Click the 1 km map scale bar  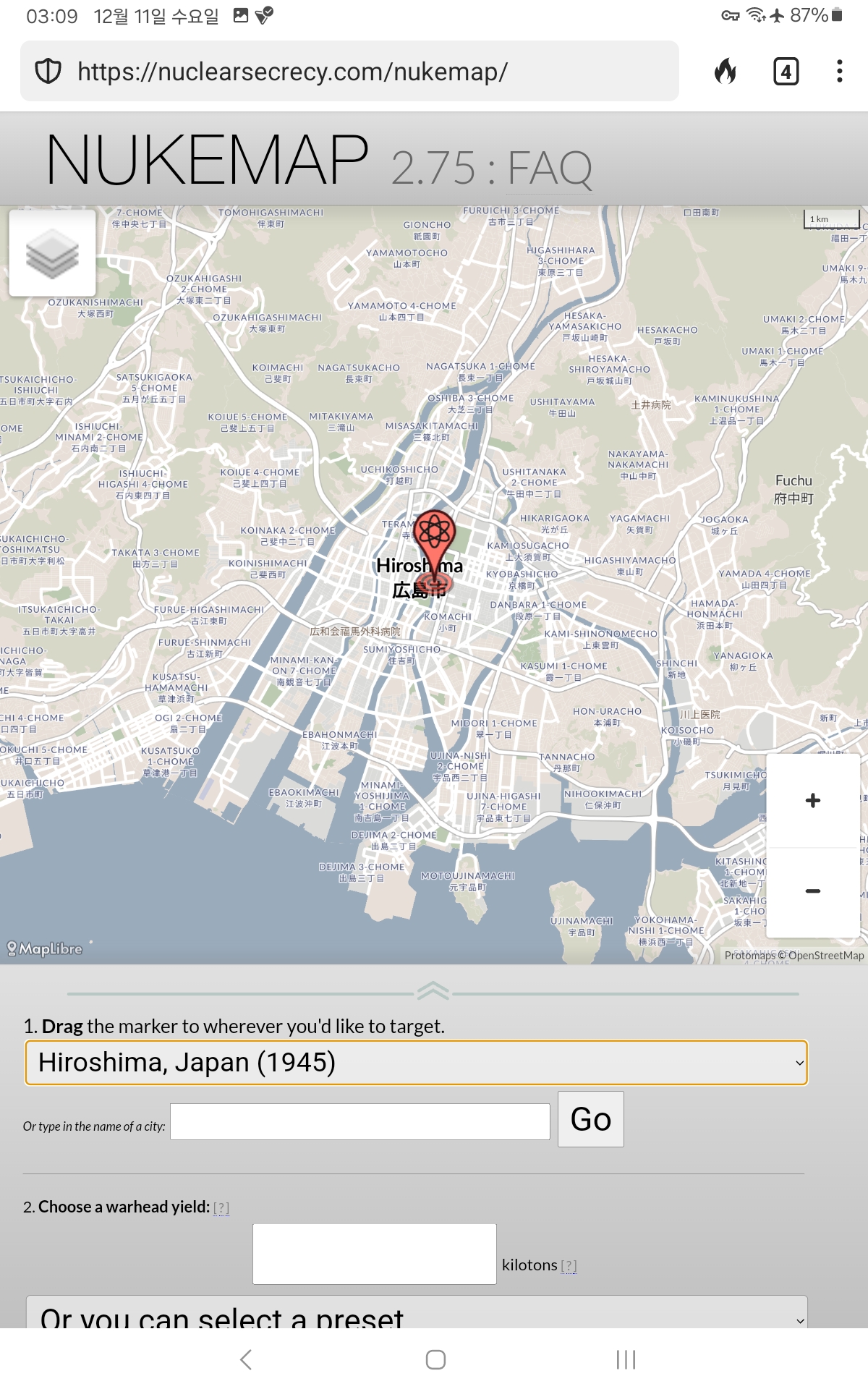[x=832, y=218]
